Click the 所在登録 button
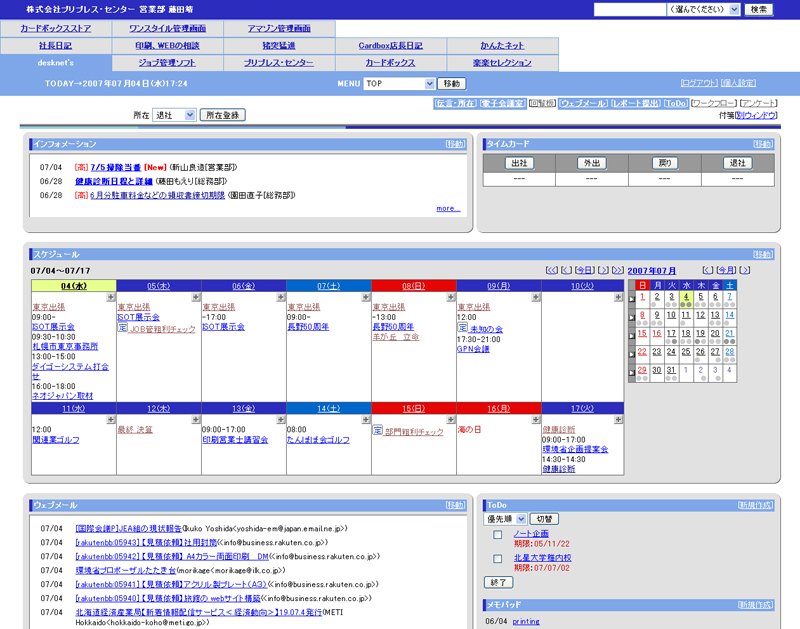 click(x=222, y=115)
